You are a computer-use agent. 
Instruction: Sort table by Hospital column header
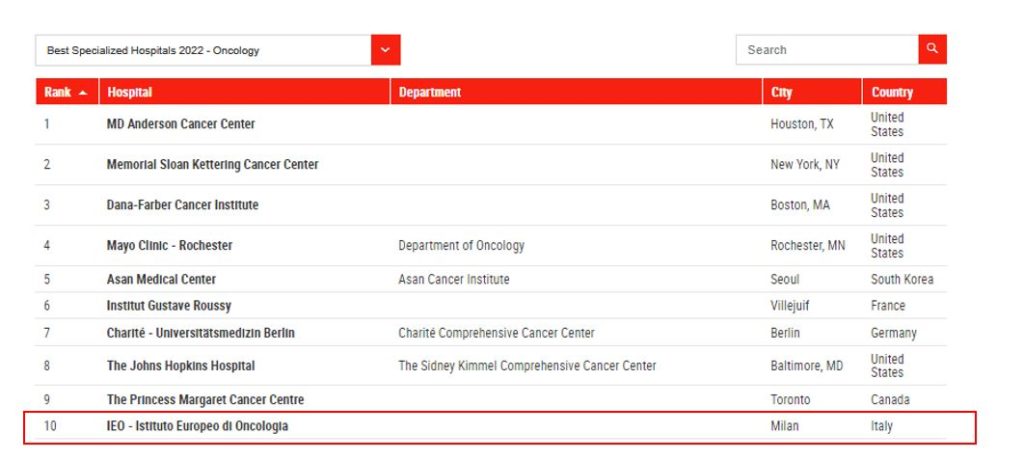tap(130, 92)
